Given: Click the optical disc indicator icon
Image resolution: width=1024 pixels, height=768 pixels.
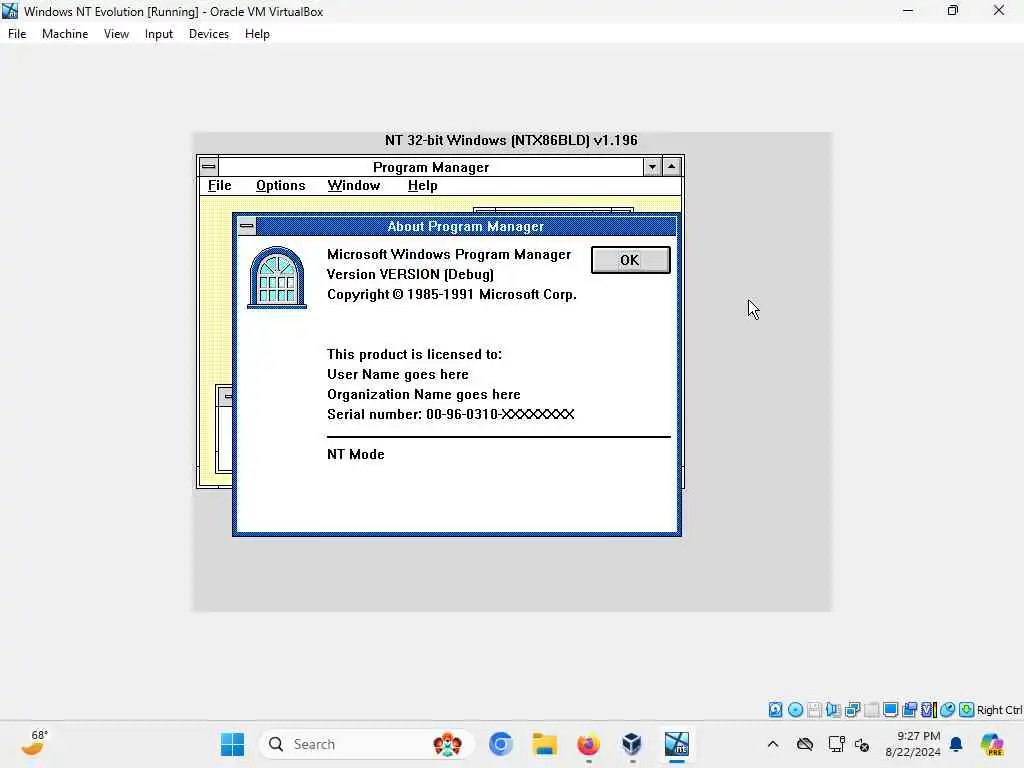Looking at the screenshot, I should 795,710.
